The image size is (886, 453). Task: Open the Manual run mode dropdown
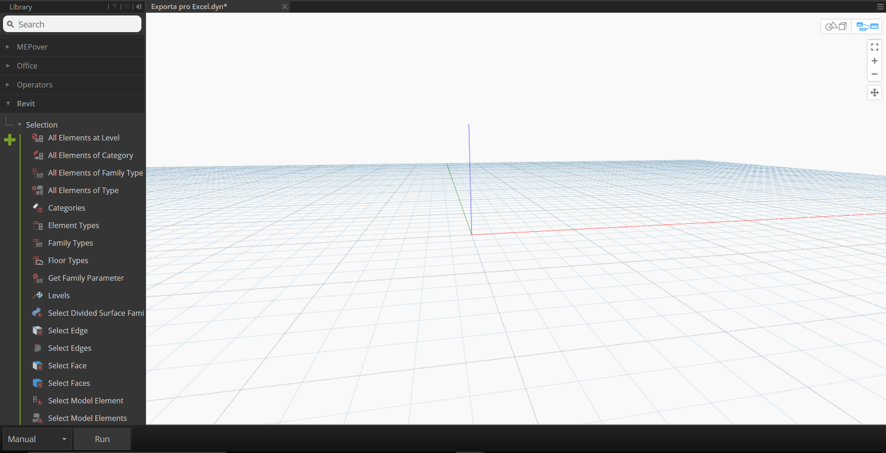tap(37, 439)
